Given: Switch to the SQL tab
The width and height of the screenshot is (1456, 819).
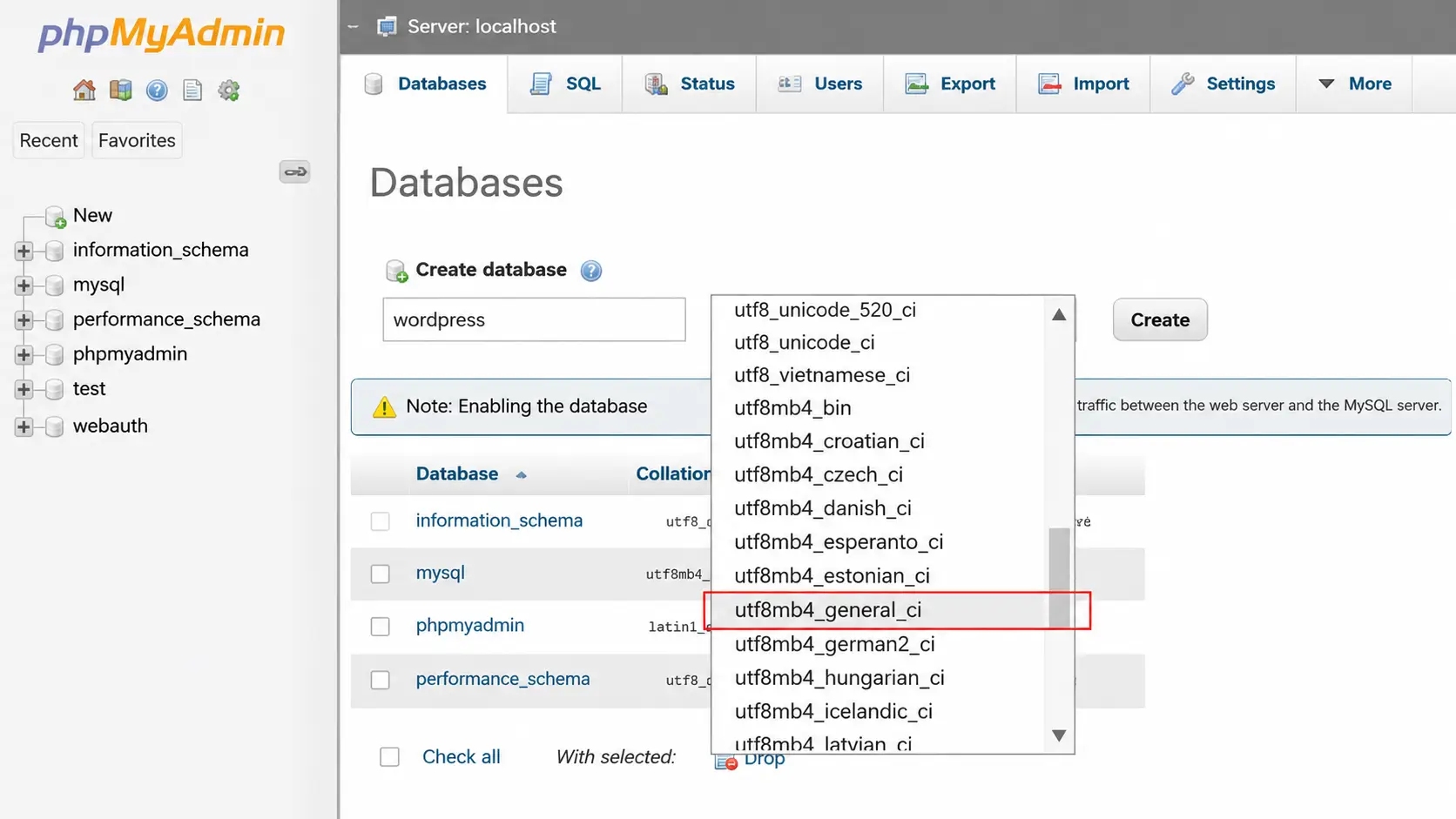Looking at the screenshot, I should pos(565,84).
